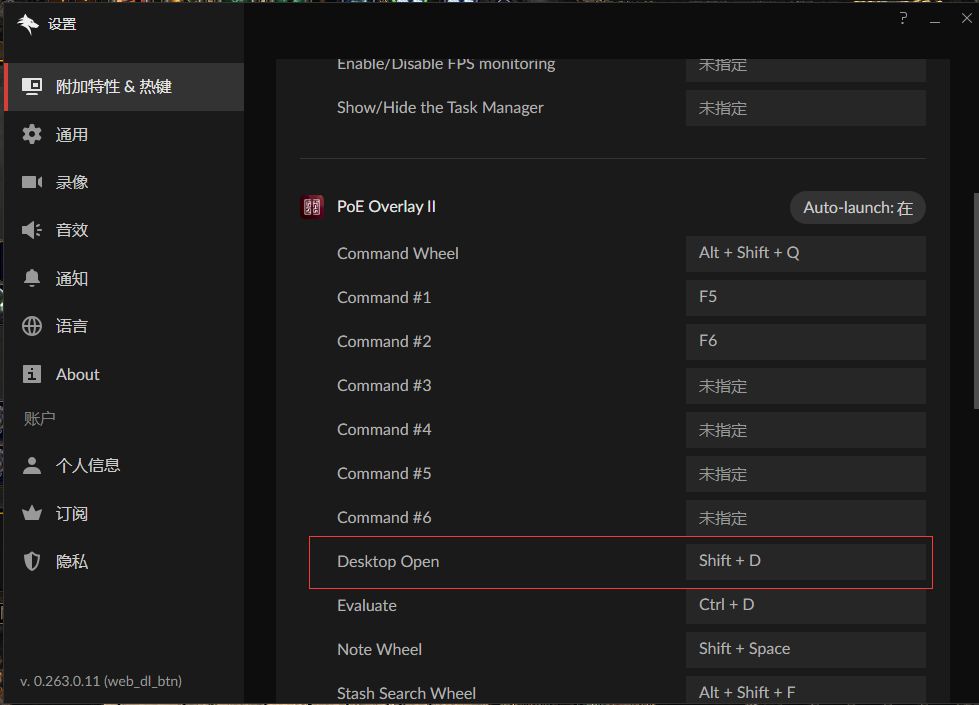Viewport: 979px width, 705px height.
Task: Open the 音效 speaker audio settings icon
Action: point(30,230)
